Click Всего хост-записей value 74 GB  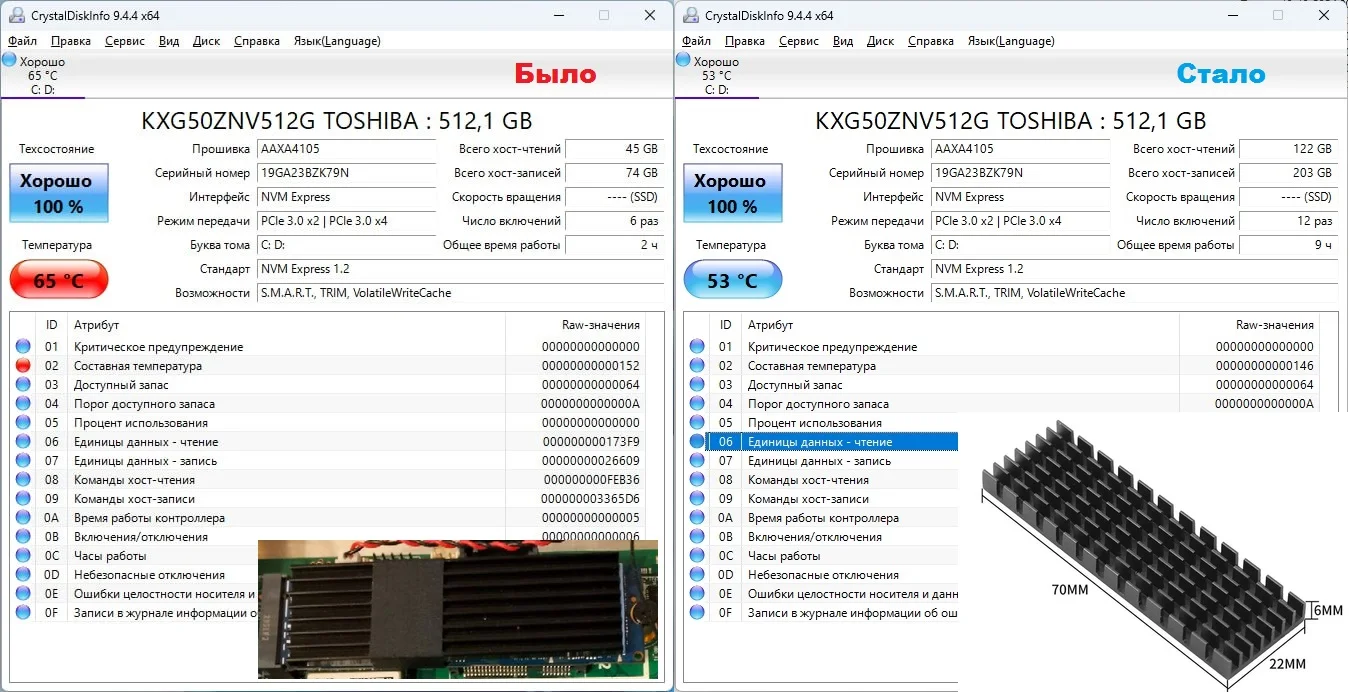614,173
